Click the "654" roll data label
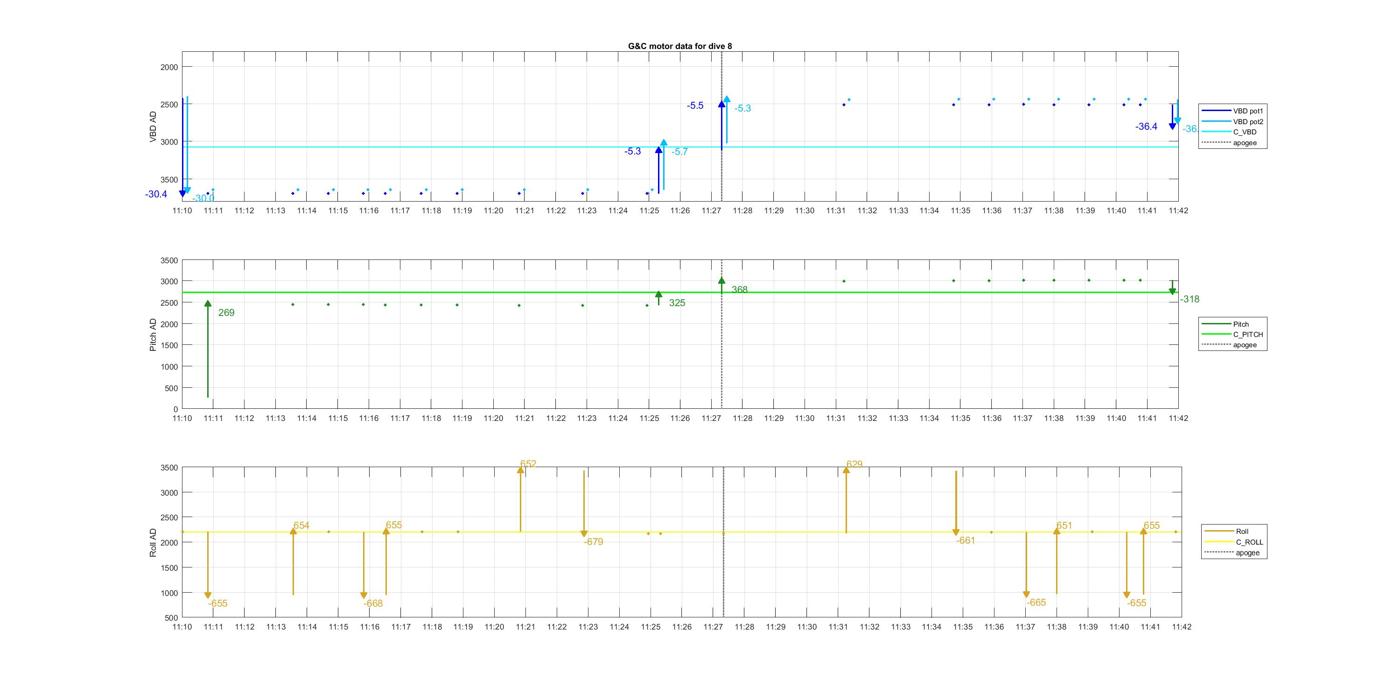The width and height of the screenshot is (1400, 693). pos(301,525)
